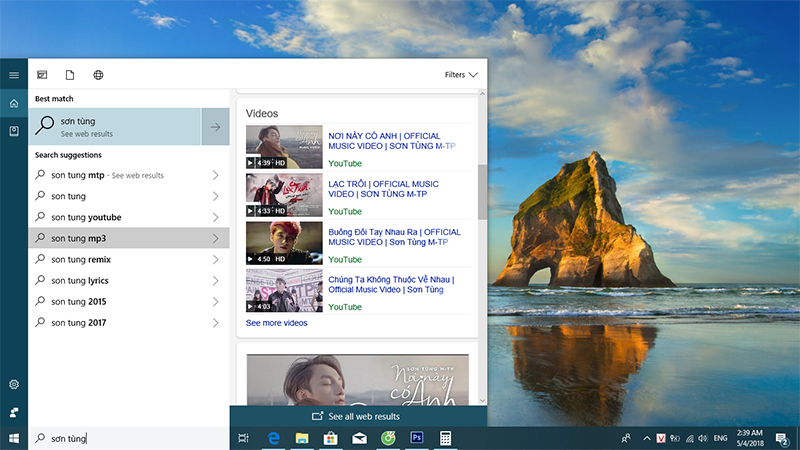
Task: Open 'NƠI NÀY CÓ ANH' video link
Action: click(391, 141)
